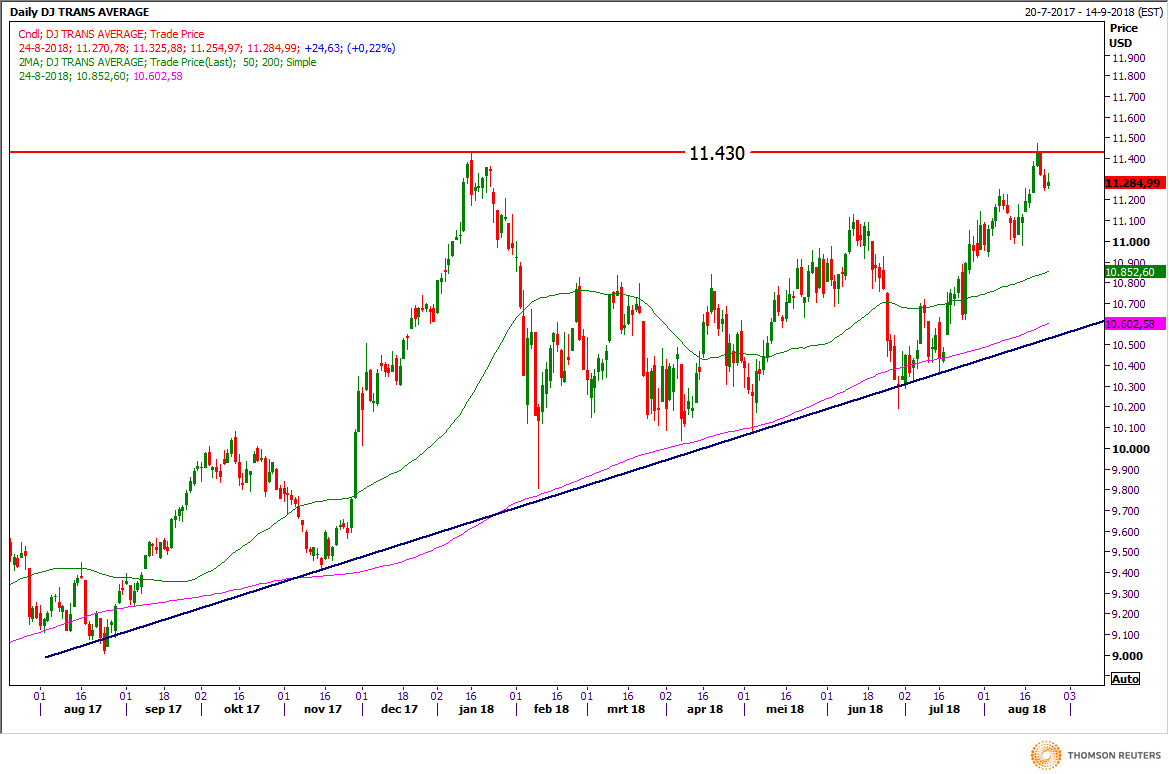The height and width of the screenshot is (774, 1169).
Task: Click the 10.700 price axis label
Action: coord(1129,304)
